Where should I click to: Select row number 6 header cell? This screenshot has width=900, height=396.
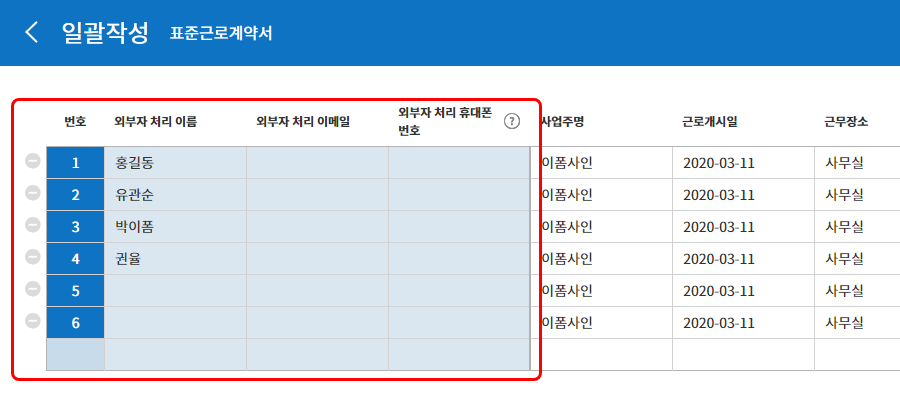(x=75, y=323)
